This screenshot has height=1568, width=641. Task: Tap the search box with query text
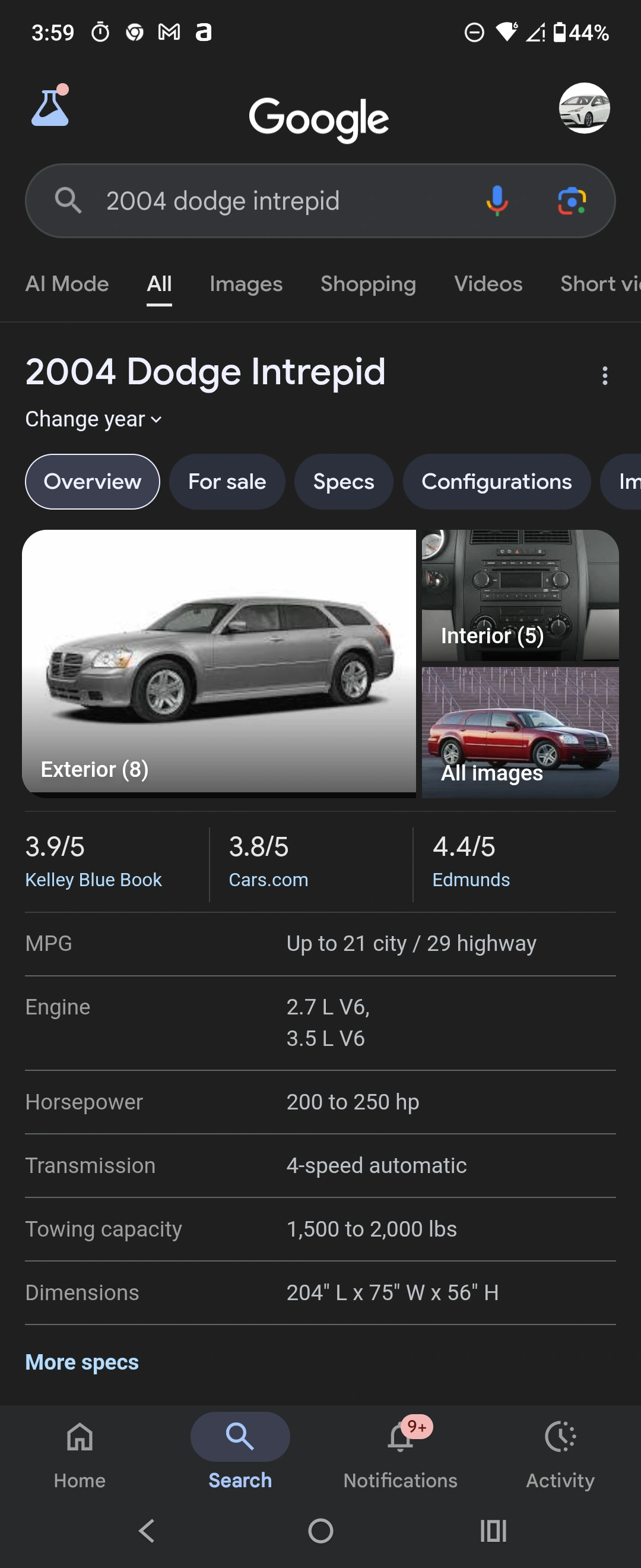(274, 201)
